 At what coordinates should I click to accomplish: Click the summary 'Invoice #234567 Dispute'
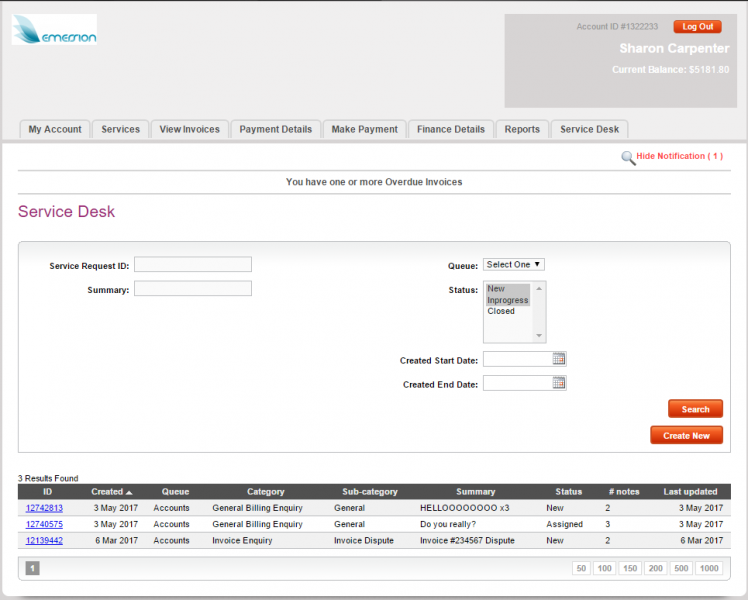click(467, 540)
